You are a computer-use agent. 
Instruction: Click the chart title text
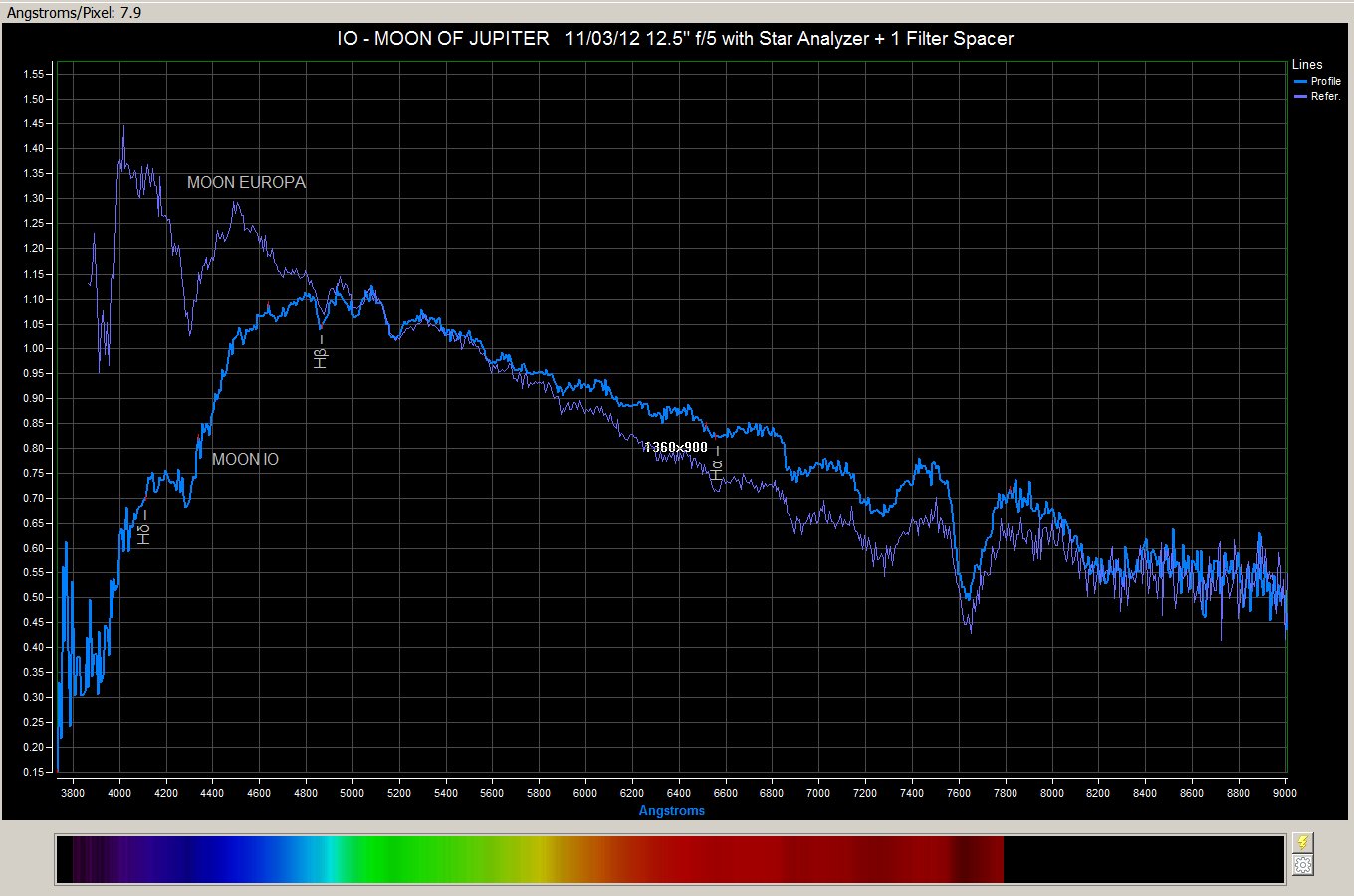(675, 39)
